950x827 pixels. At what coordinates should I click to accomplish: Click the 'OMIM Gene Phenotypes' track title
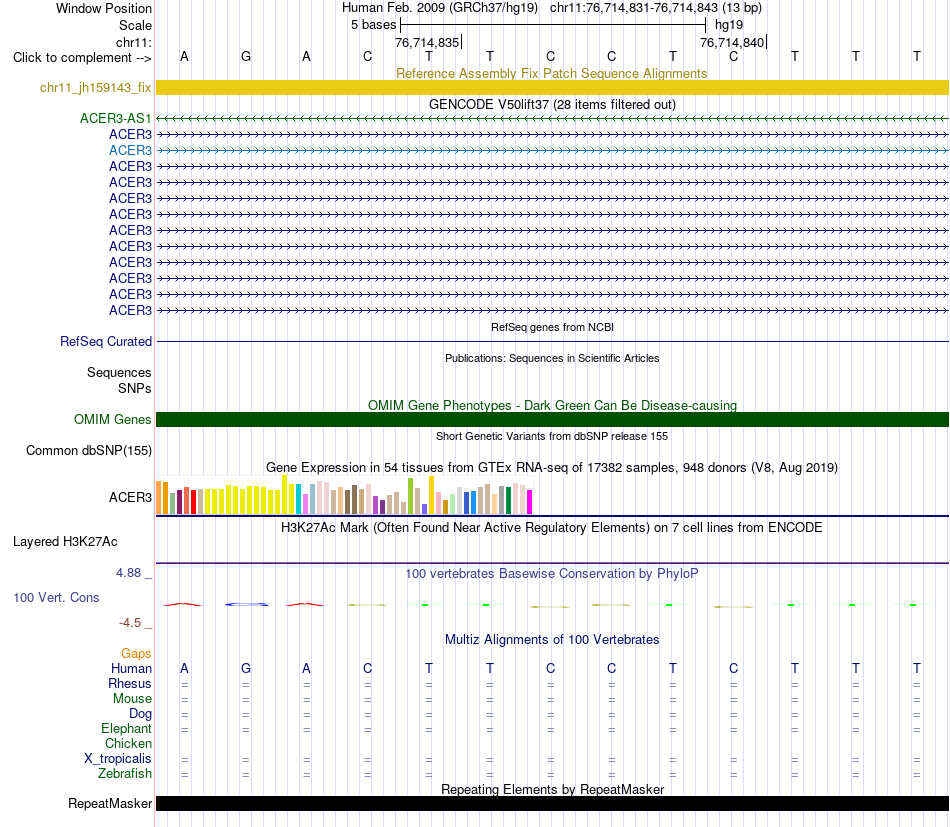(x=552, y=405)
